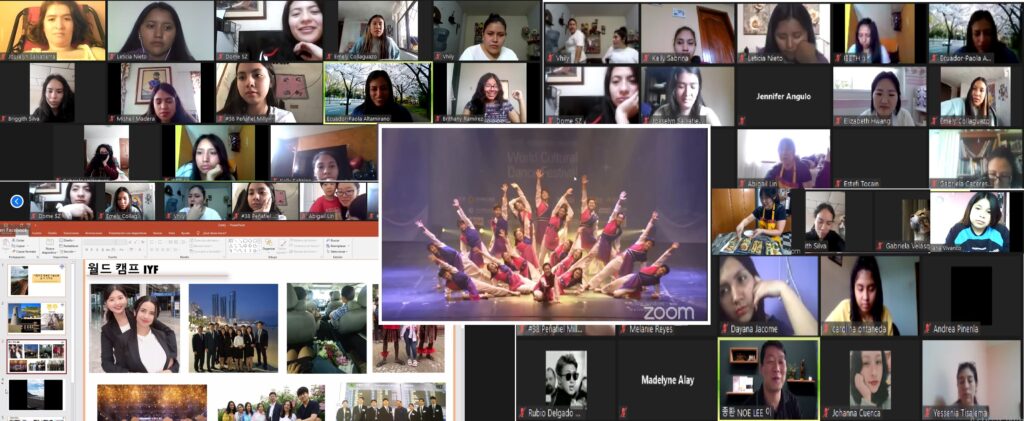The image size is (1024, 421).
Task: Select Yessenia Tisalema's video tile
Action: [972, 379]
